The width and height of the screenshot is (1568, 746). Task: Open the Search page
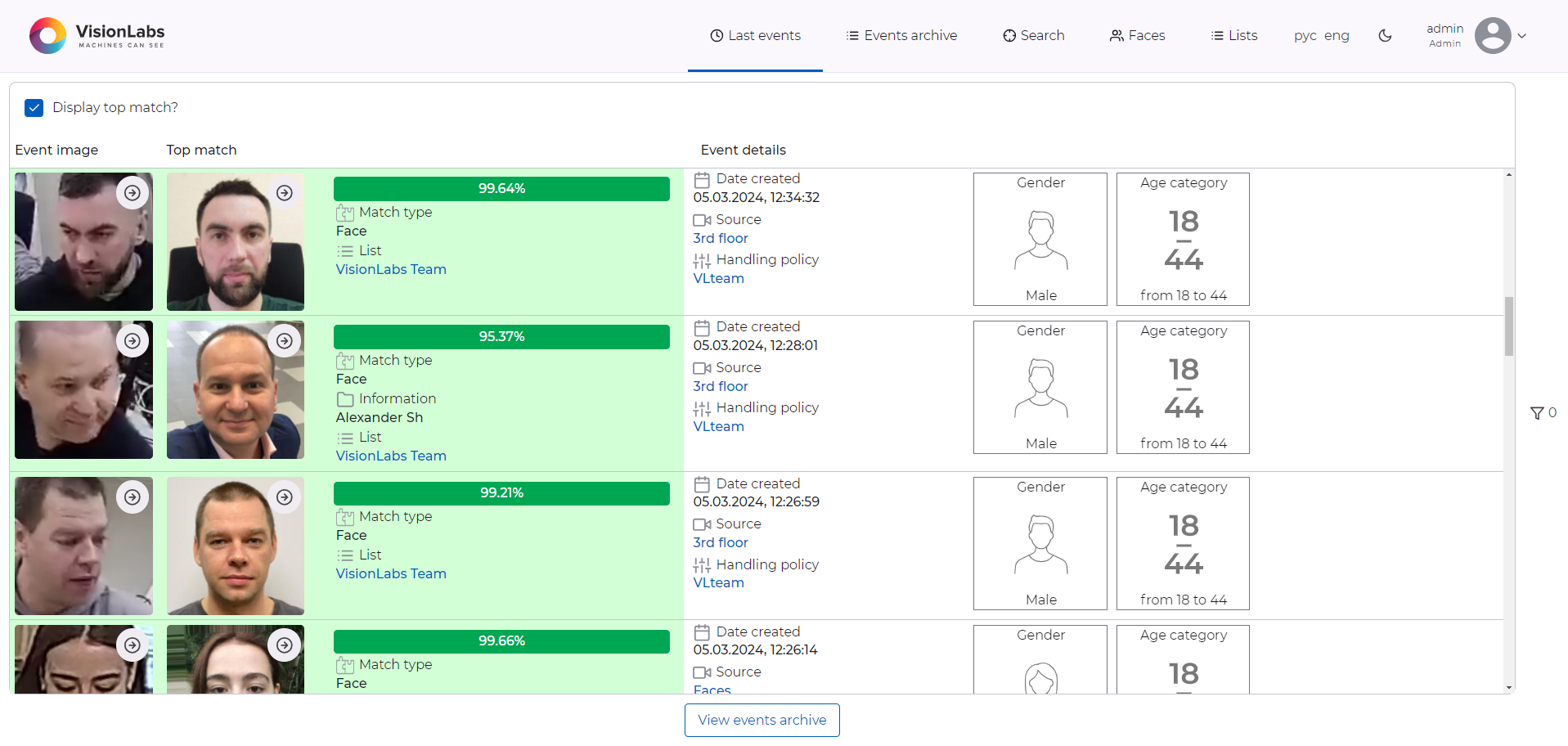pos(1034,35)
